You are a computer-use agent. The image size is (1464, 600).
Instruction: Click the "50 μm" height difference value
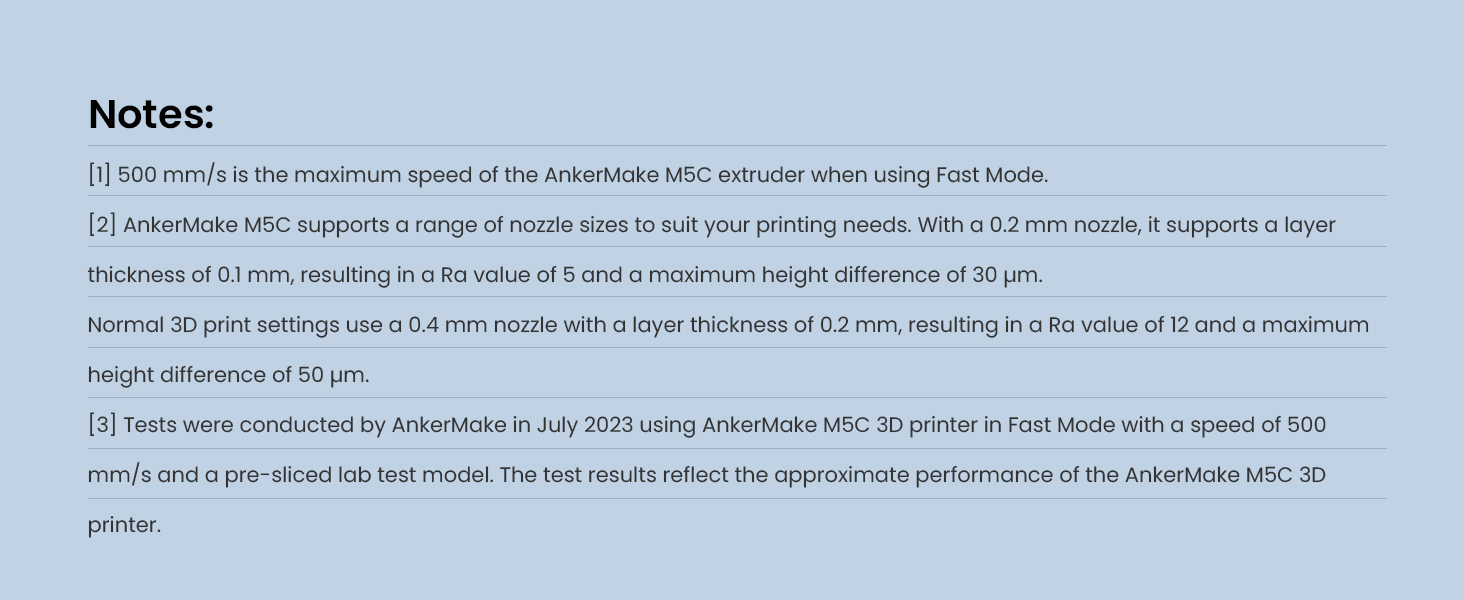(x=333, y=375)
